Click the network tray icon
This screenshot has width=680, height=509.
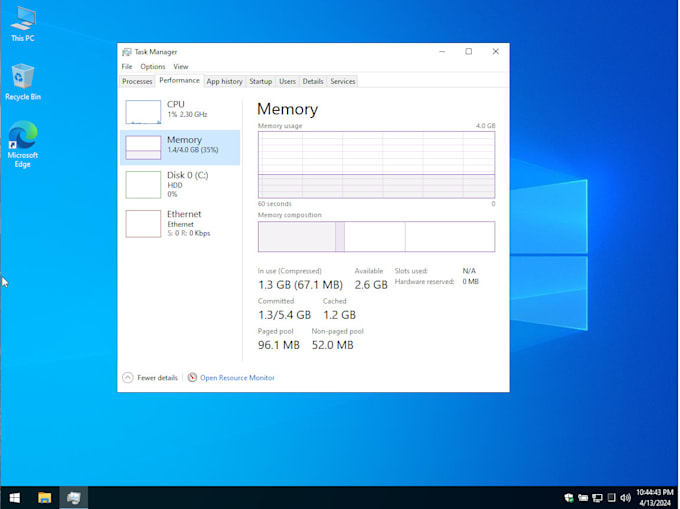point(597,498)
